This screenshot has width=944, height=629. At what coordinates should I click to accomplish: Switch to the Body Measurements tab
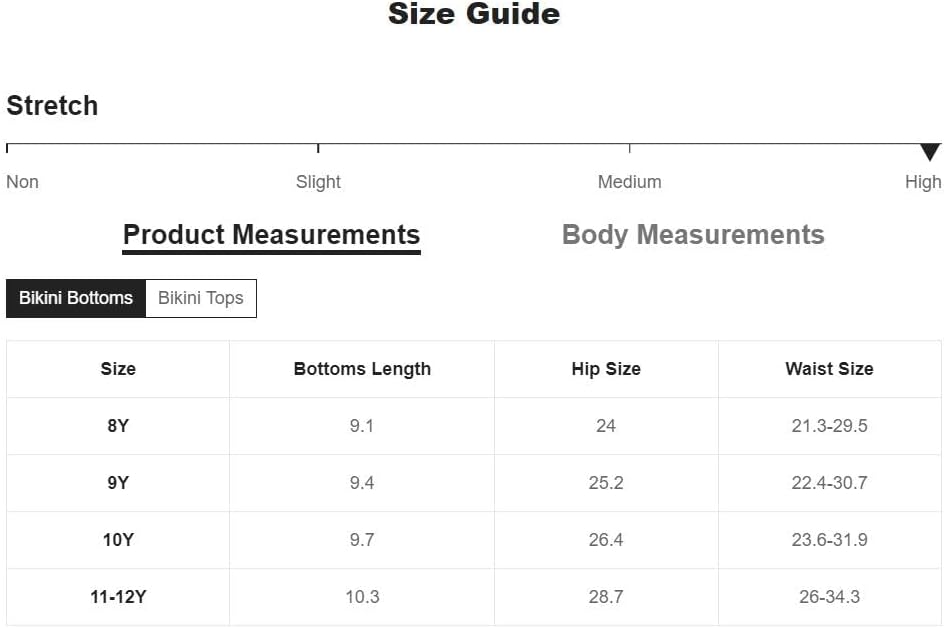point(693,235)
